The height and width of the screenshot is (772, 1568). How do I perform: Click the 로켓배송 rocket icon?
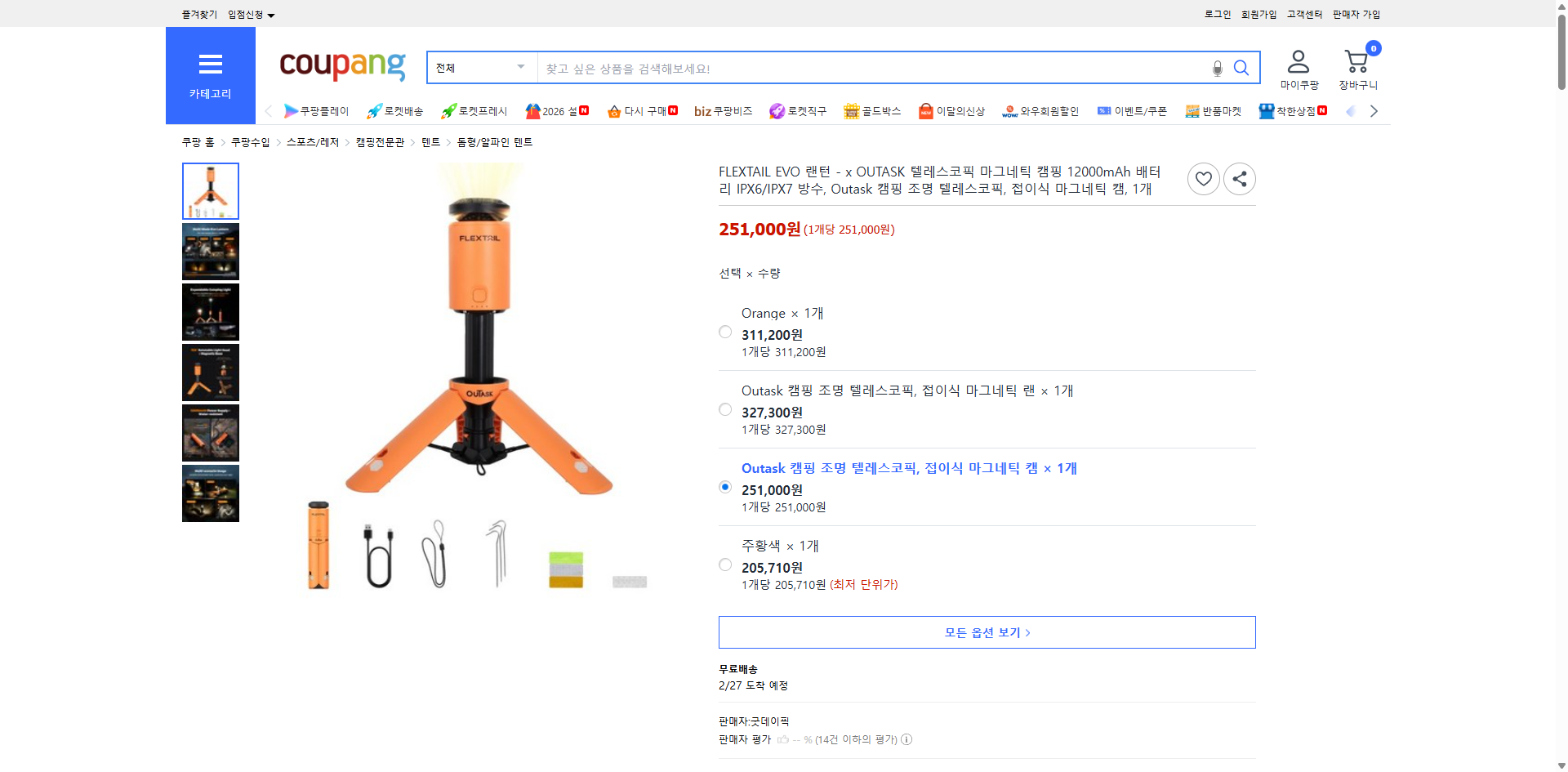point(394,110)
